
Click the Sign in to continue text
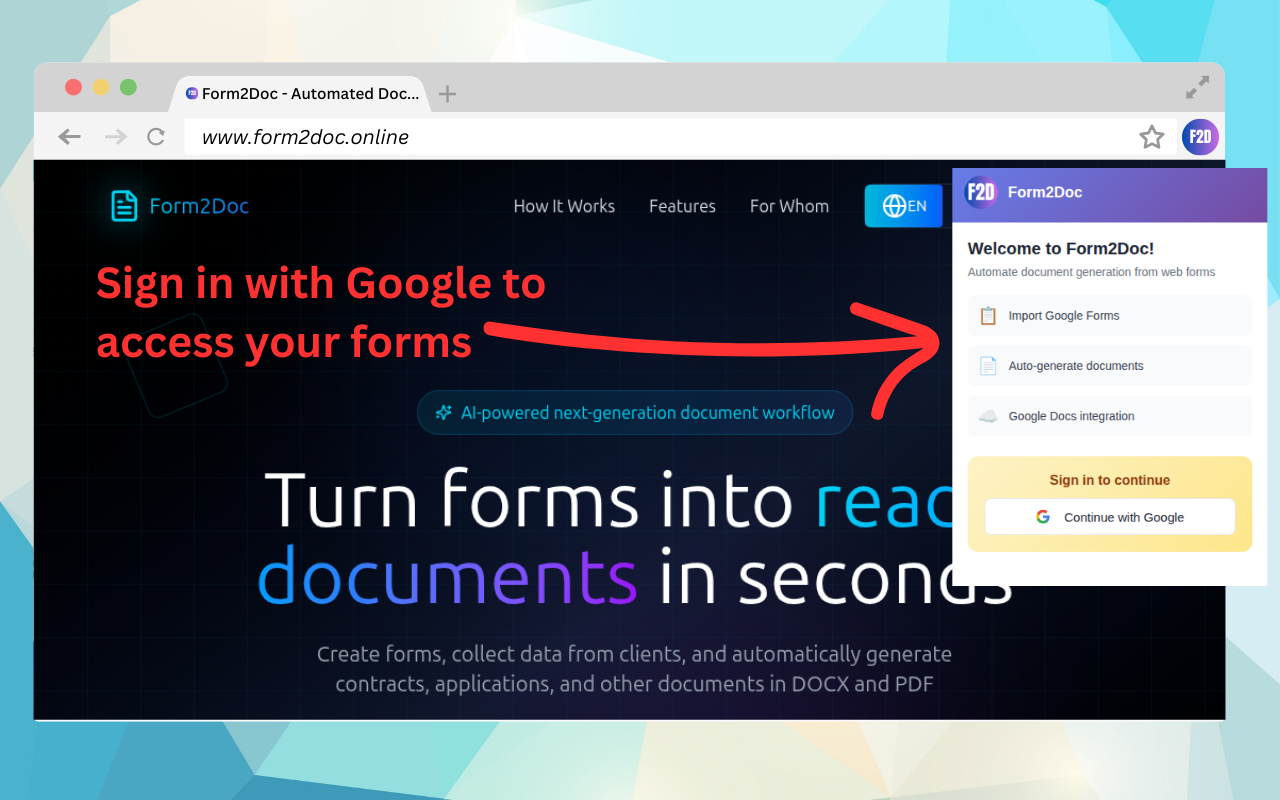pos(1110,480)
